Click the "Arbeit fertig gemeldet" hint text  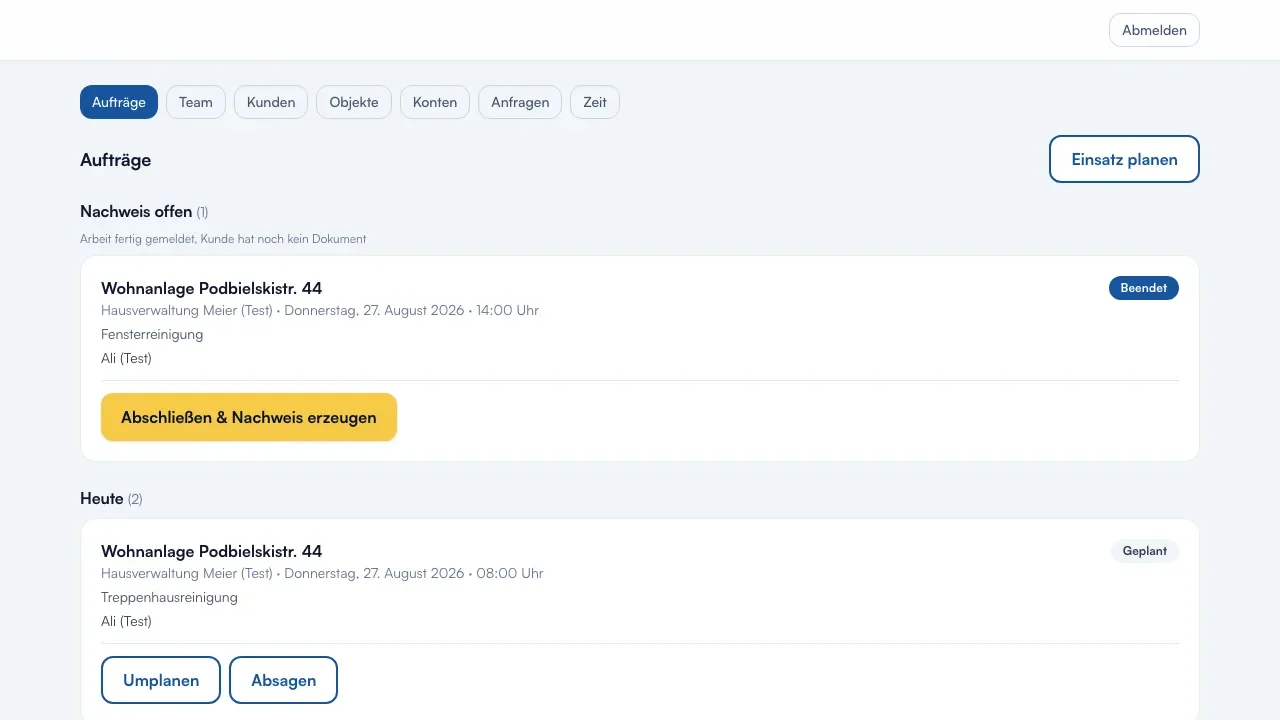[223, 239]
